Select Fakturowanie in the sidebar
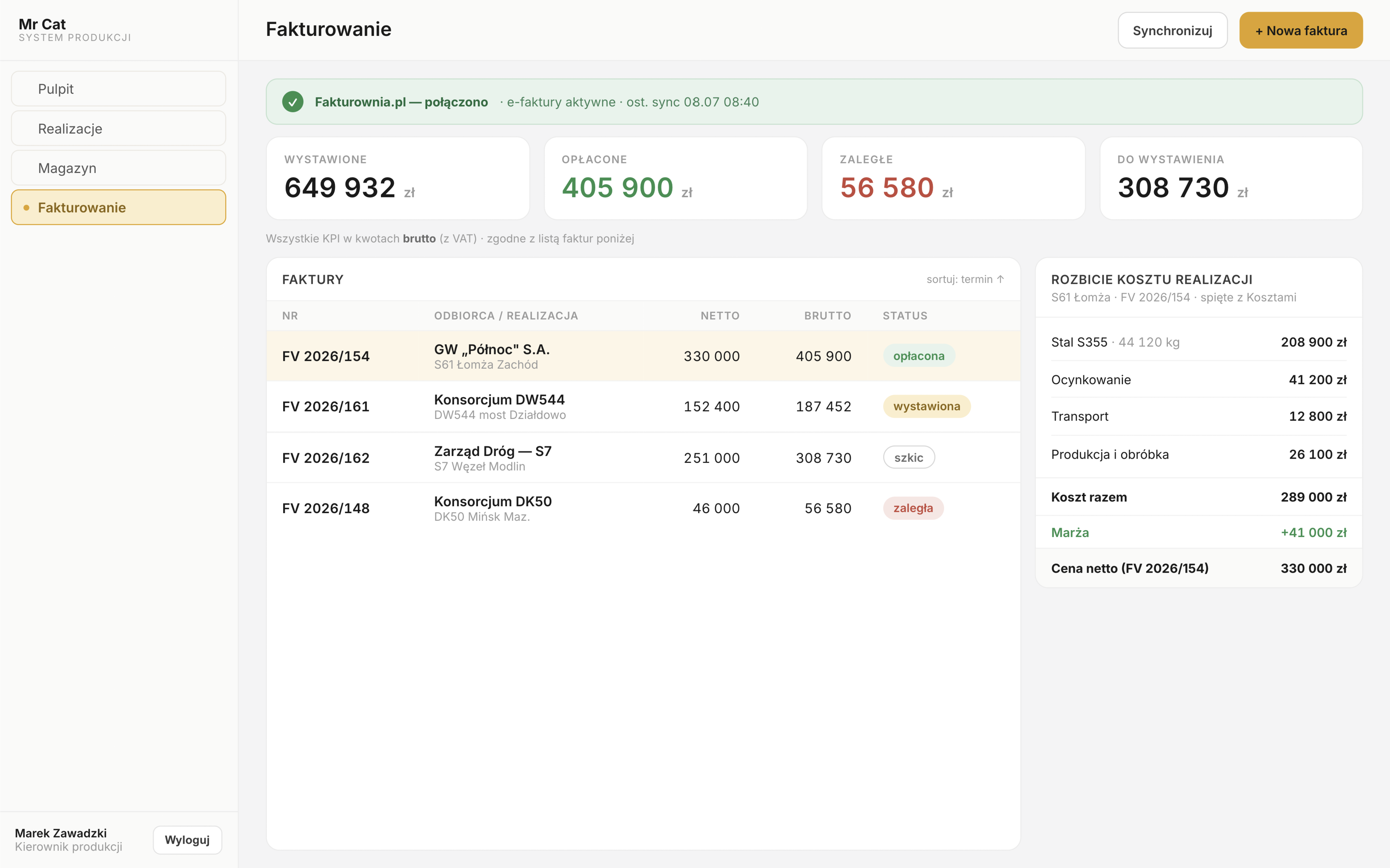Image resolution: width=1390 pixels, height=868 pixels. (x=118, y=207)
